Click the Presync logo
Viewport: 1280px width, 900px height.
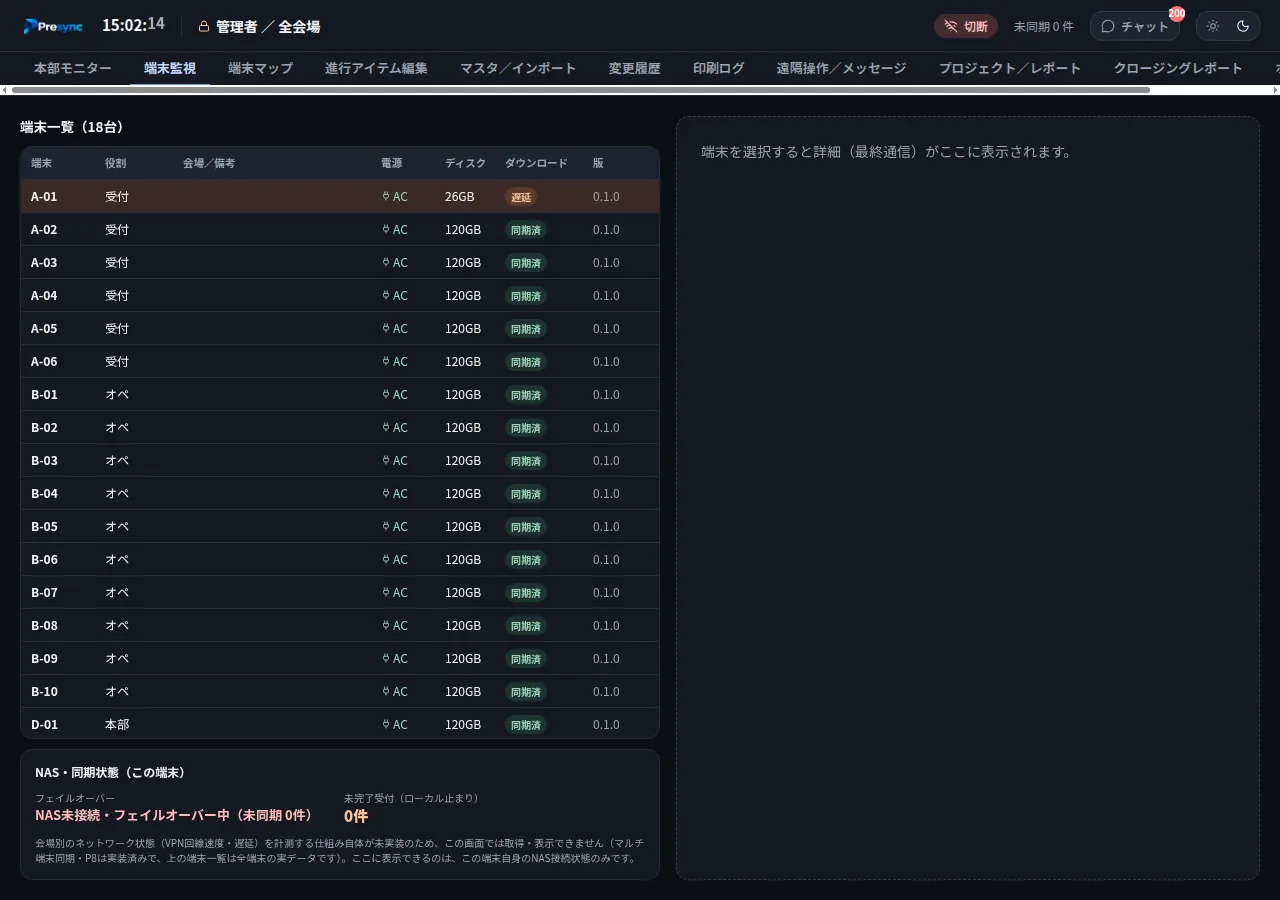[54, 26]
